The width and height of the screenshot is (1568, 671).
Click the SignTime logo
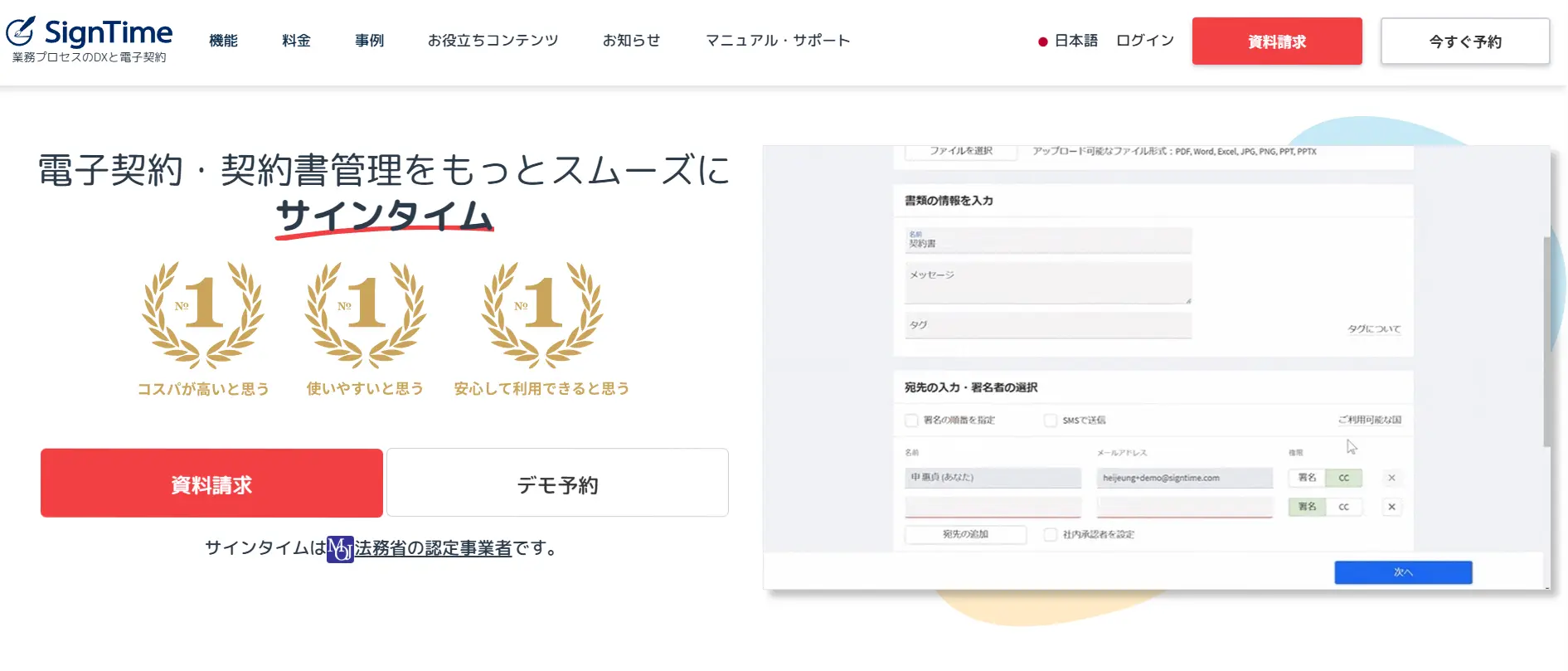90,39
